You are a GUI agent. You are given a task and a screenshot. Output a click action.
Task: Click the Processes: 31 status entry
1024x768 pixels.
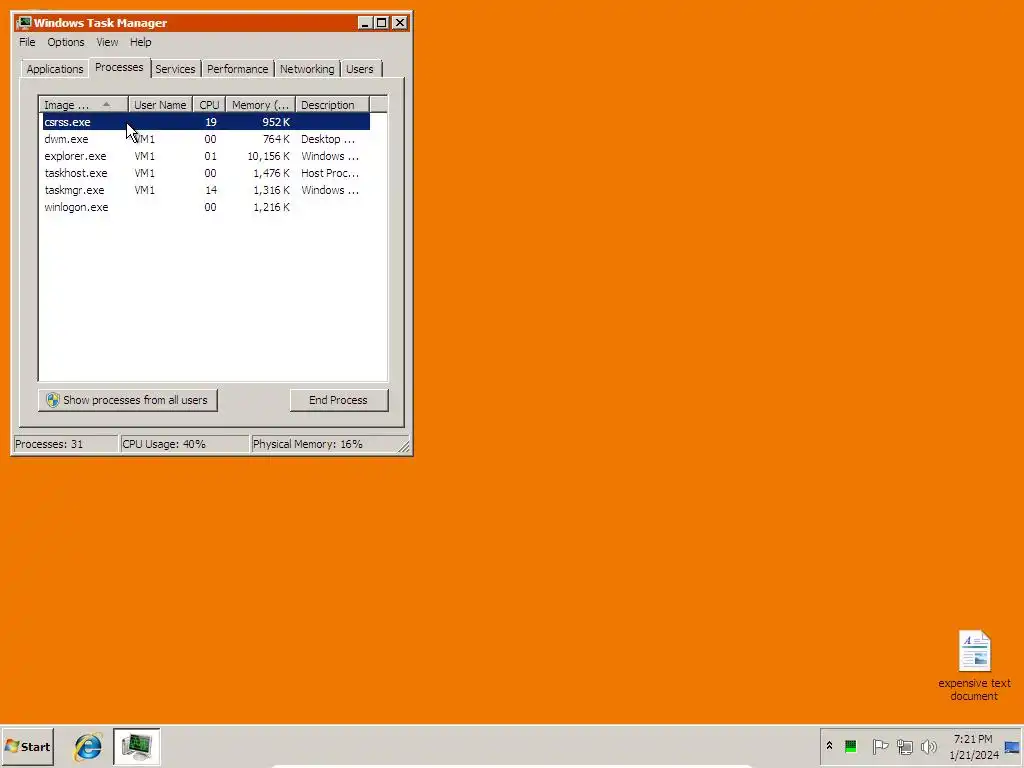point(65,444)
